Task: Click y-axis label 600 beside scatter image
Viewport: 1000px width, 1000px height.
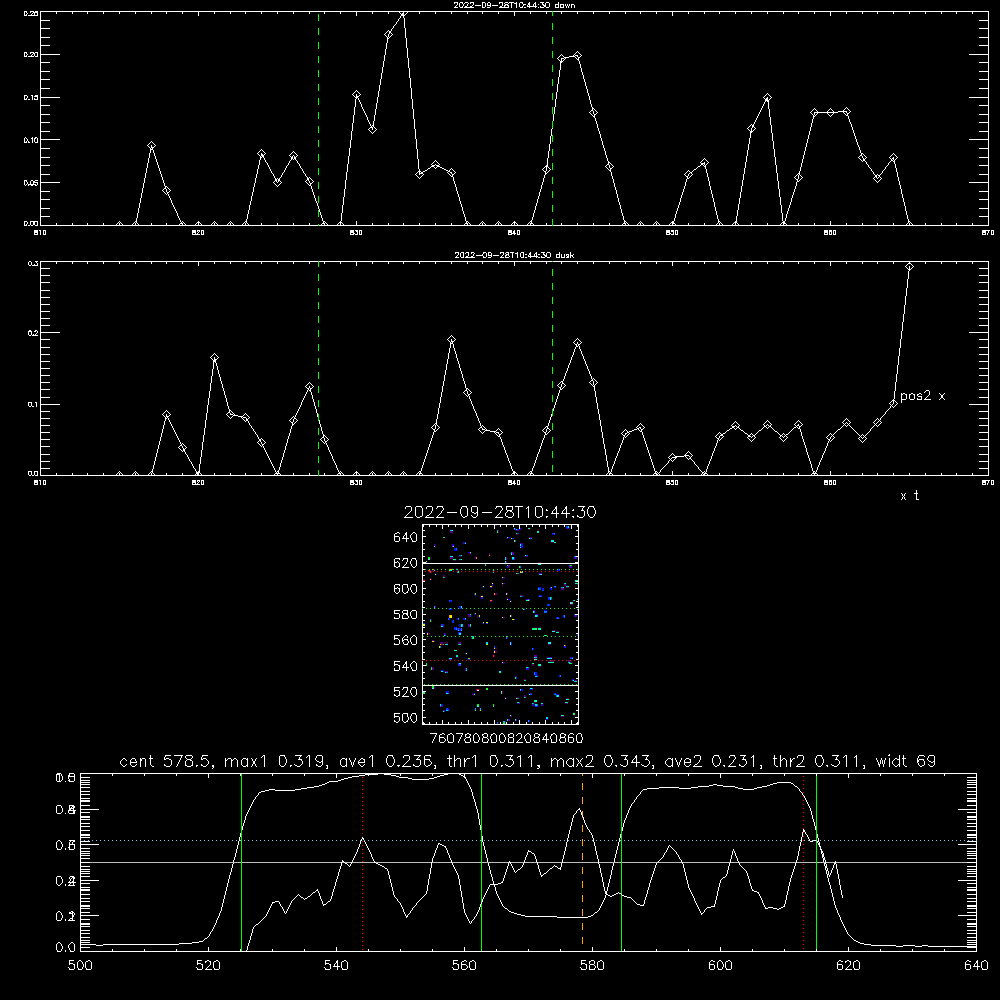Action: pyautogui.click(x=406, y=589)
